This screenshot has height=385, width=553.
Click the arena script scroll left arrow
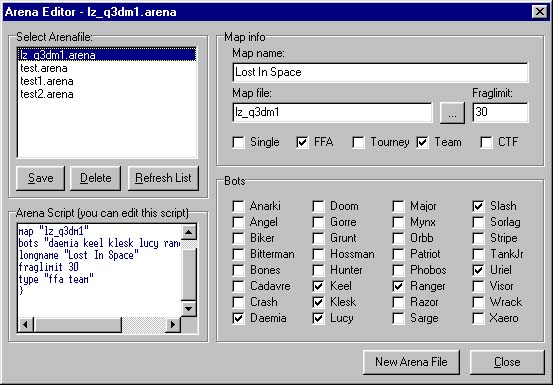coord(25,324)
